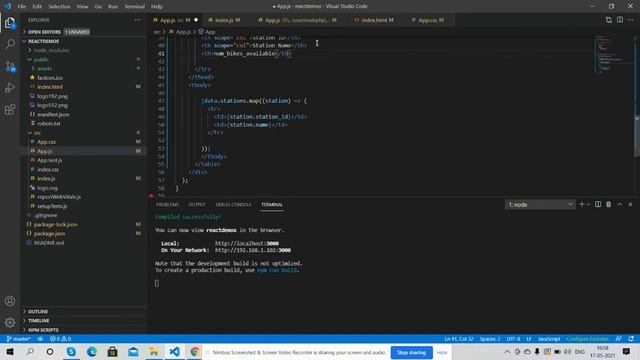Collapse the public folder
This screenshot has height=360, width=640.
click(x=41, y=60)
